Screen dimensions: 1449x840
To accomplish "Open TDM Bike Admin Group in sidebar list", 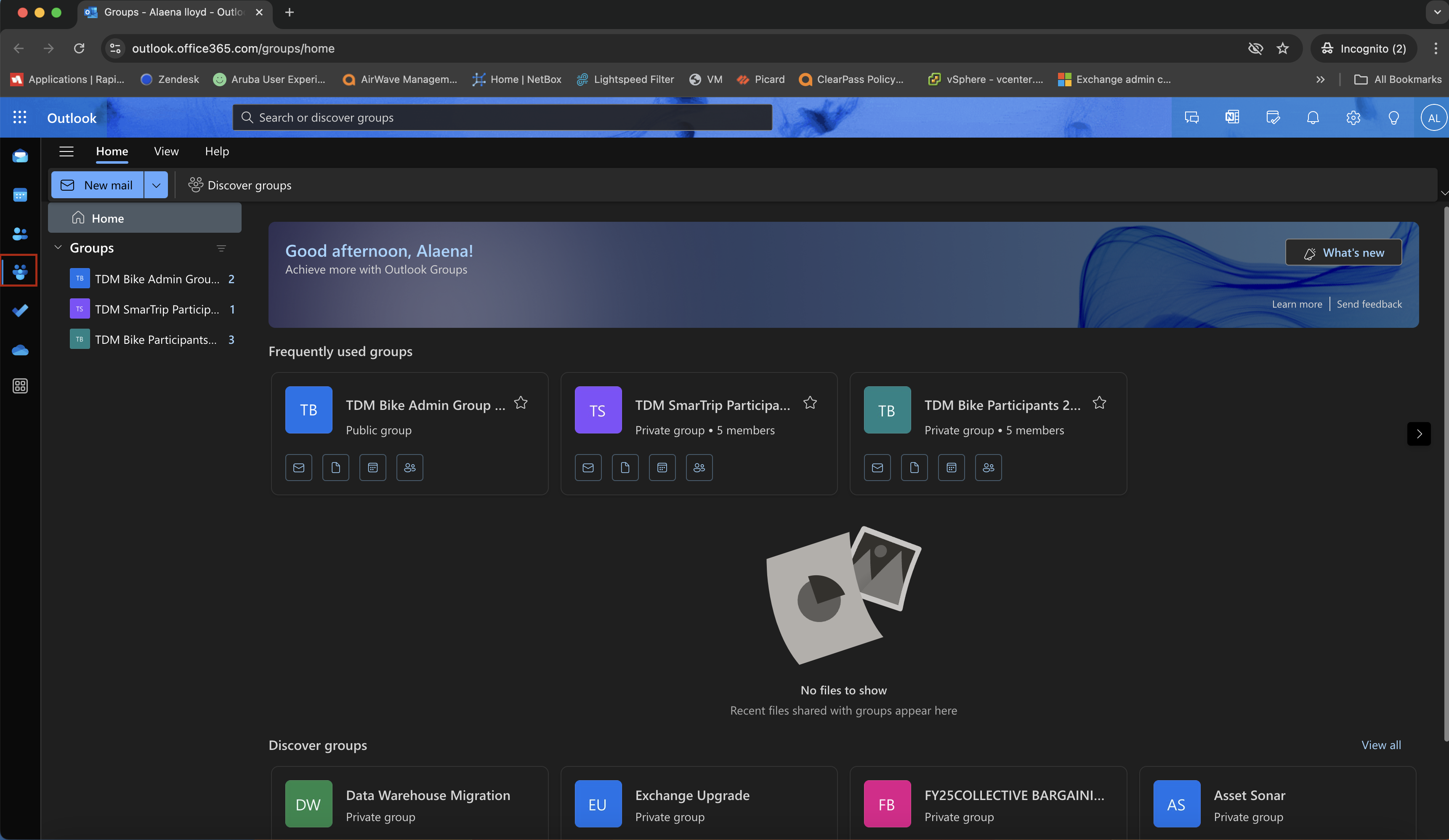I will (152, 279).
